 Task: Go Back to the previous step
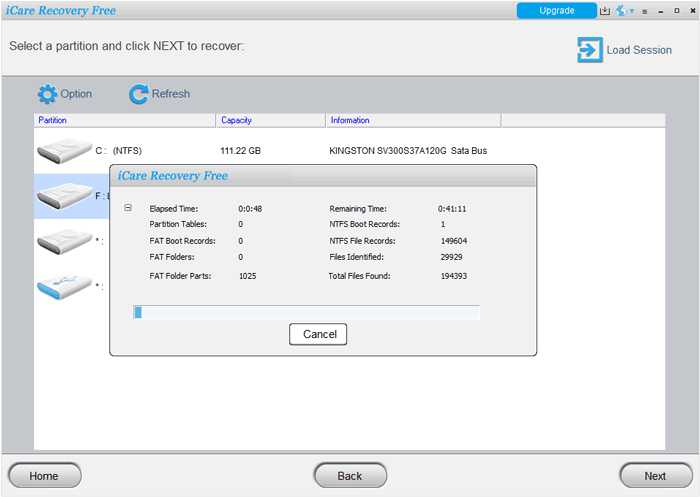[350, 476]
